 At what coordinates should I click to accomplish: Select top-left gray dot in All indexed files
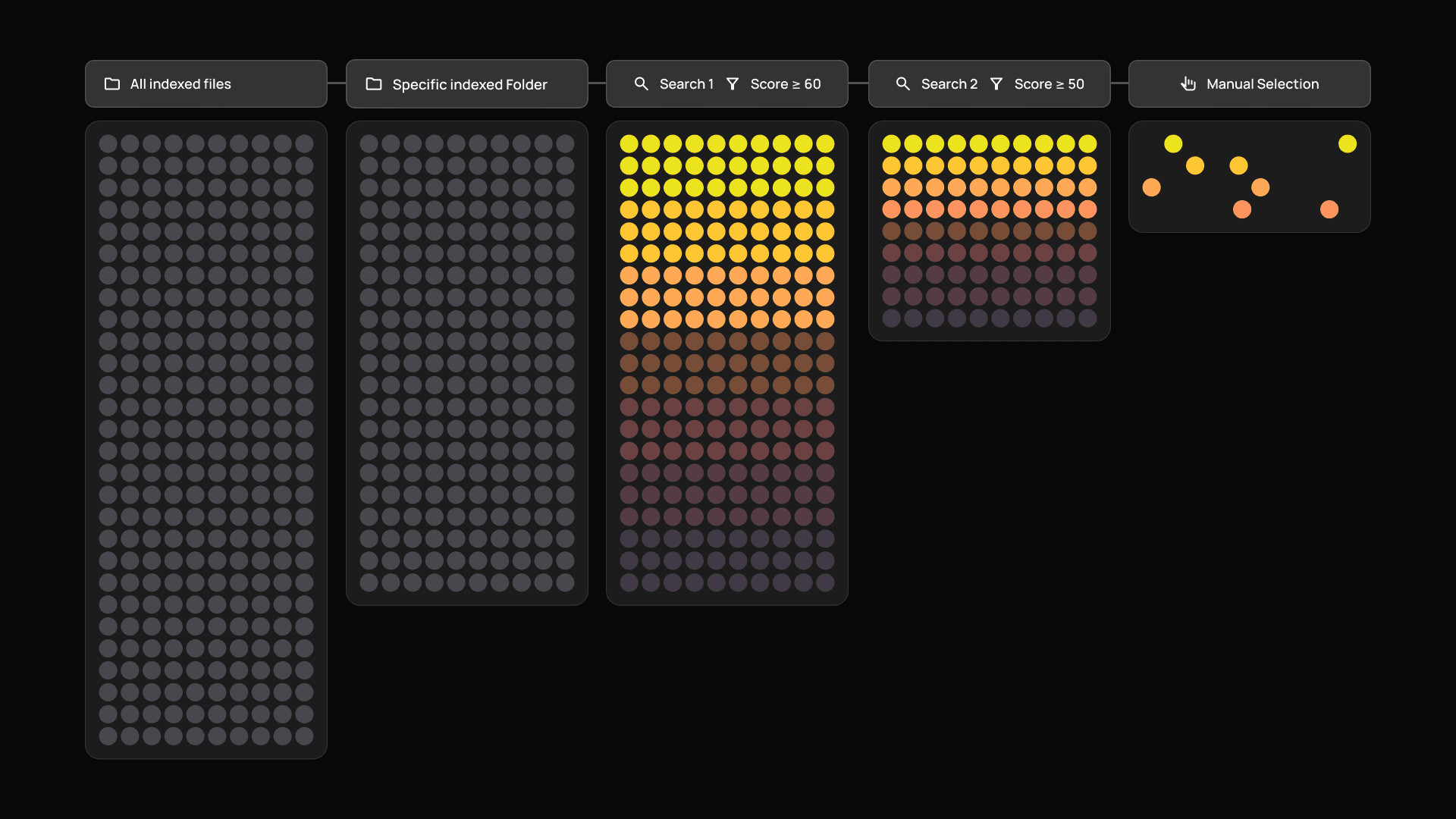point(108,144)
